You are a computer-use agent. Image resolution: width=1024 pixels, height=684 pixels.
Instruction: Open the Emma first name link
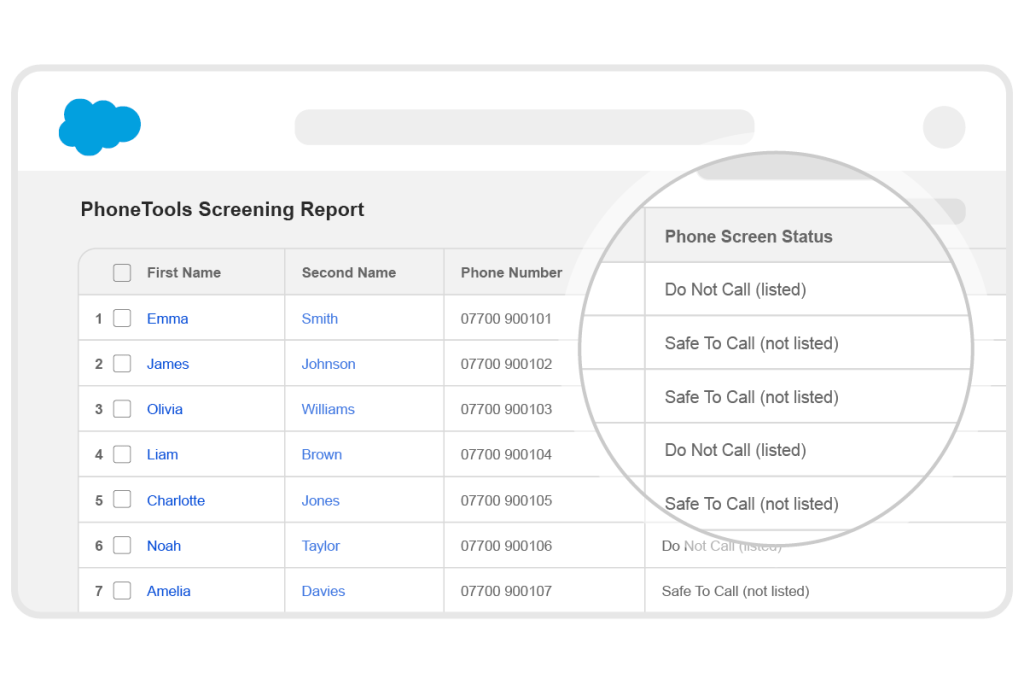(x=167, y=319)
